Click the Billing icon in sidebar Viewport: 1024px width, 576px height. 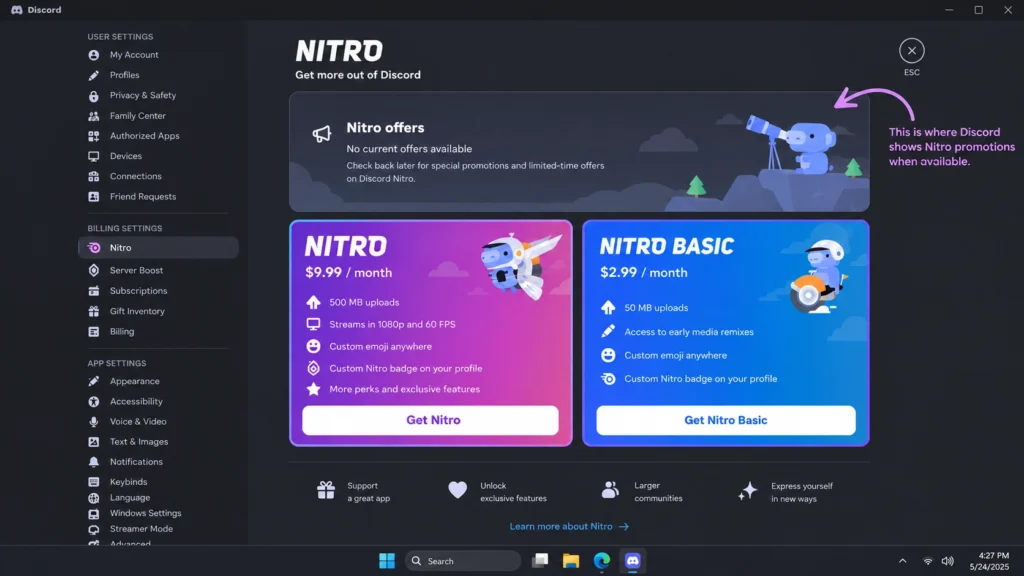click(94, 332)
